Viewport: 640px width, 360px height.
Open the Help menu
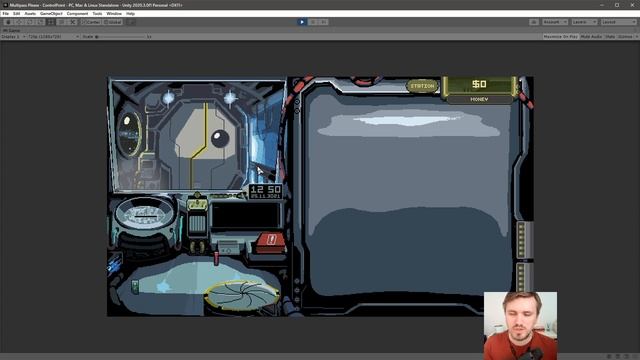pyautogui.click(x=130, y=13)
